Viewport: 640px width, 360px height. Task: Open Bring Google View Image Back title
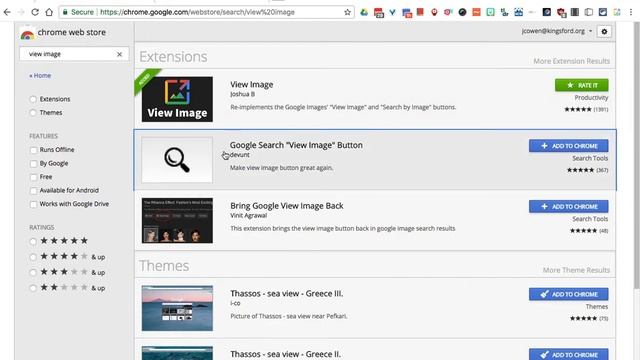(x=287, y=206)
